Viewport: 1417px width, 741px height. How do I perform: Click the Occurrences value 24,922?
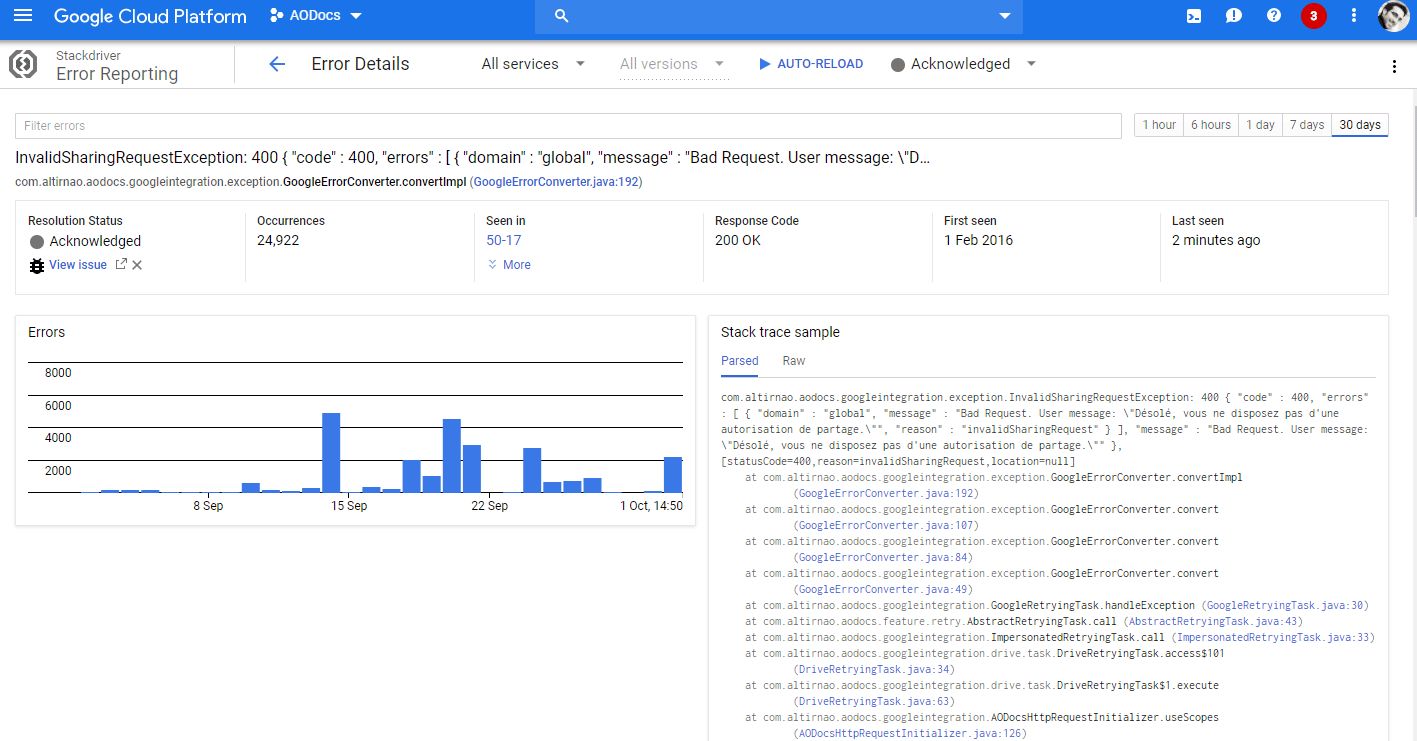[x=278, y=241]
